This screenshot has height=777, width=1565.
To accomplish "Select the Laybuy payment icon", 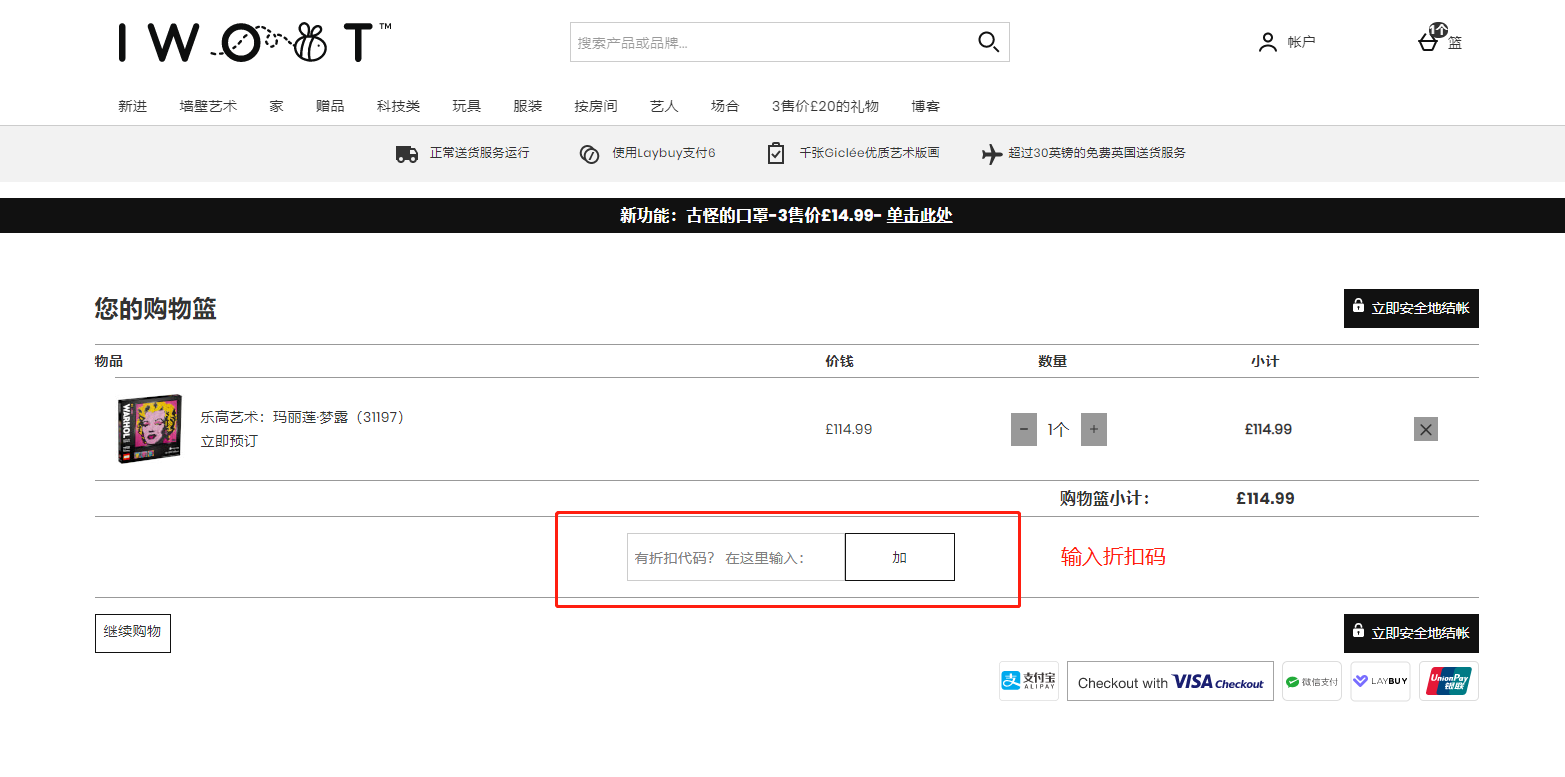I will tap(1380, 681).
